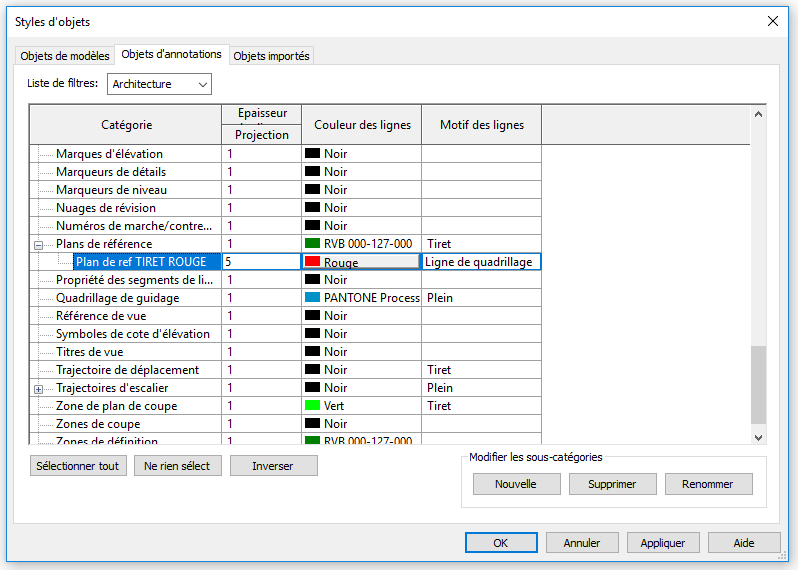
Task: Open the Liste de filtres dropdown
Action: pos(160,84)
